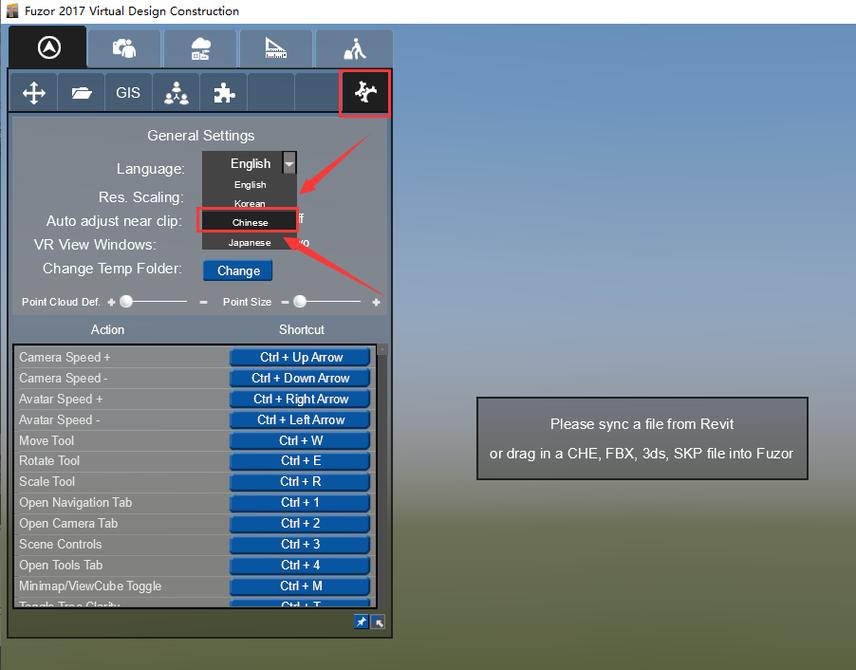Viewport: 856px width, 670px height.
Task: Edit the Ctrl + 2 shortcut button
Action: 300,523
